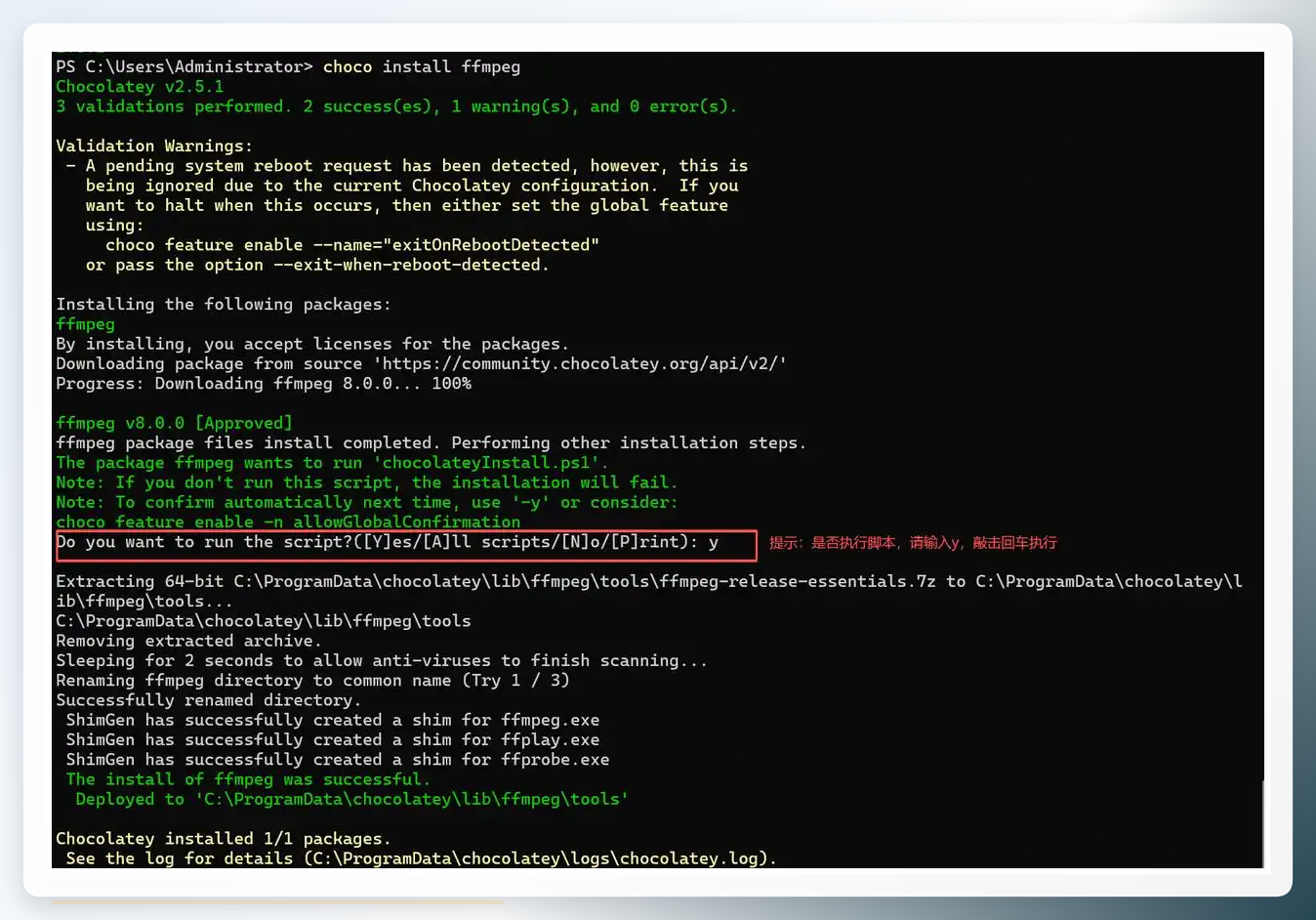
Task: Select 'Installing the following packages:' line
Action: coord(224,305)
